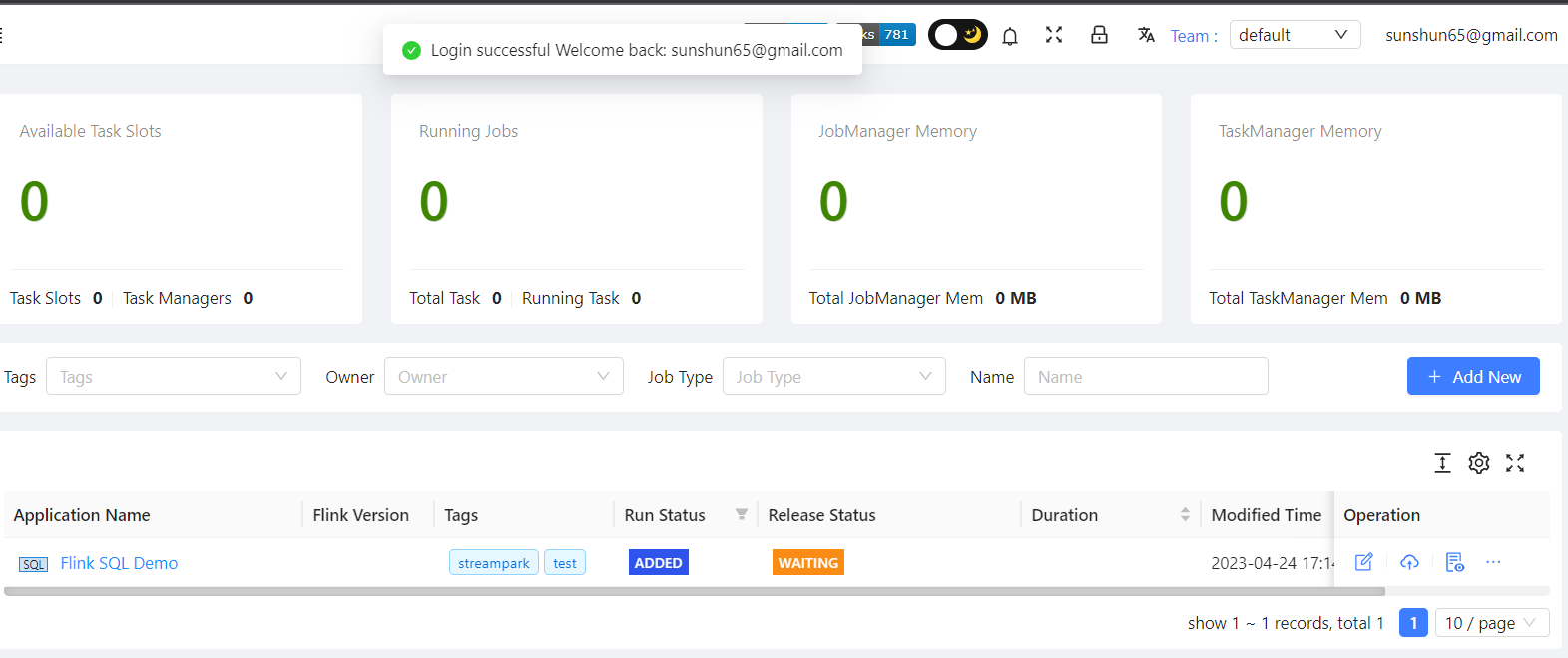Toggle the dark mode switch
The image size is (1568, 658).
coord(957,35)
